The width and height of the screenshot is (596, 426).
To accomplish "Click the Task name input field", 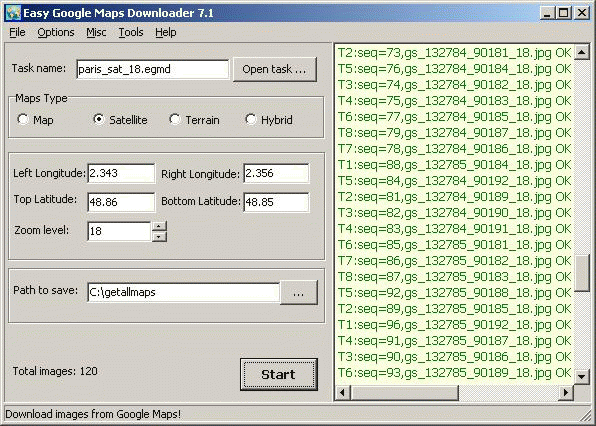I will tap(152, 69).
